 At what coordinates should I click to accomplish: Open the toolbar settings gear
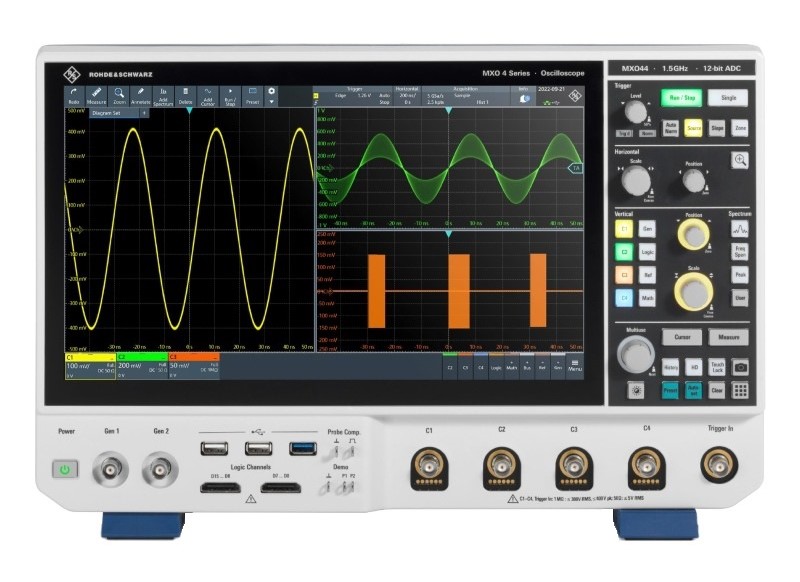[271, 91]
